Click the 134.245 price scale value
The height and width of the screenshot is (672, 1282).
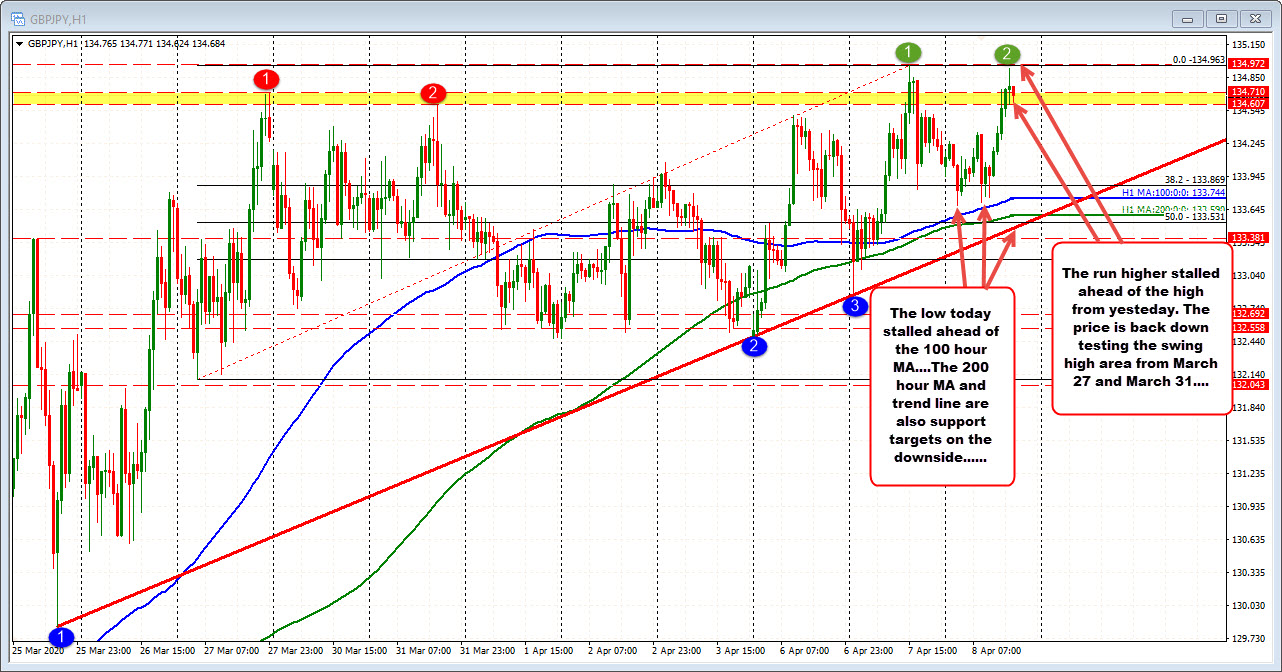tap(1248, 144)
